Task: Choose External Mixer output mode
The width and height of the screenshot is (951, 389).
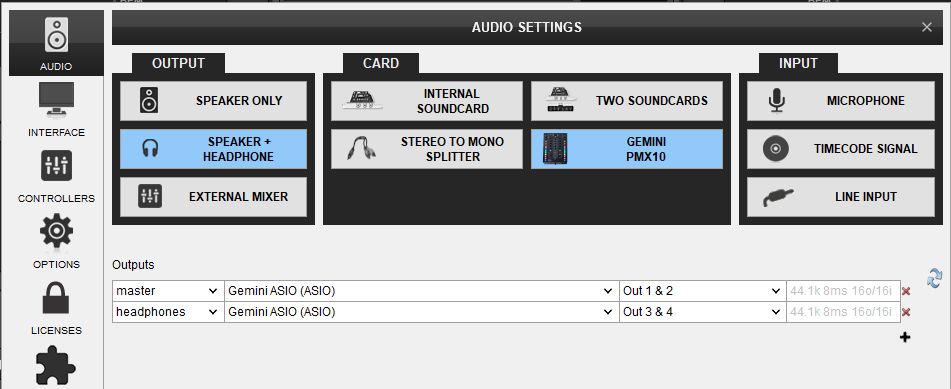Action: pyautogui.click(x=213, y=197)
